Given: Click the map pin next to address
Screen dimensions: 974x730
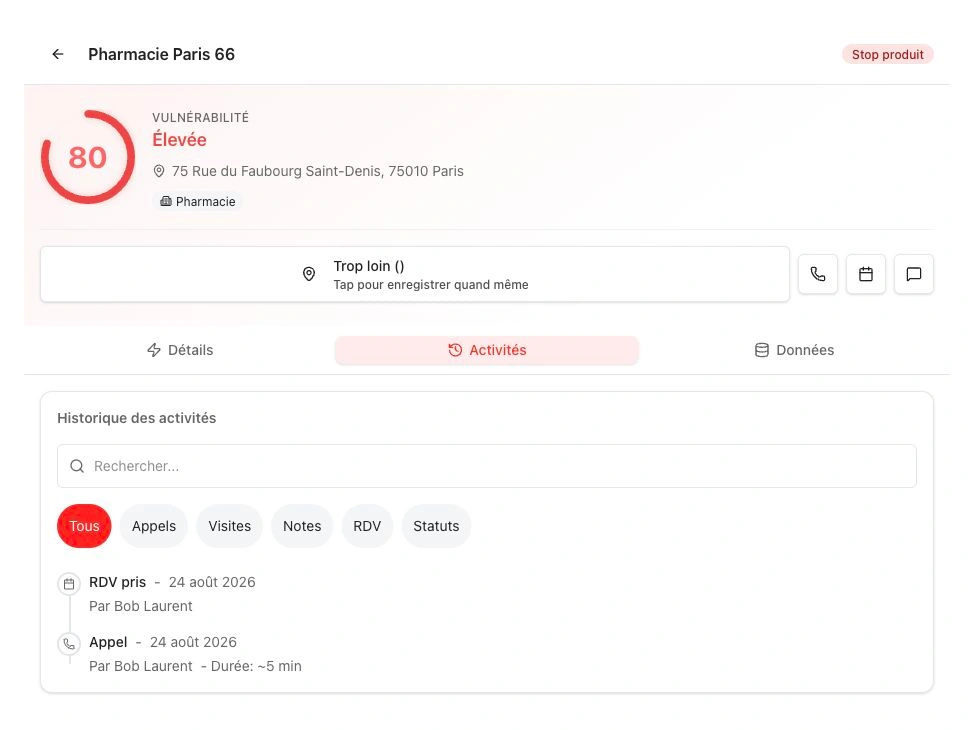Looking at the screenshot, I should pyautogui.click(x=159, y=171).
